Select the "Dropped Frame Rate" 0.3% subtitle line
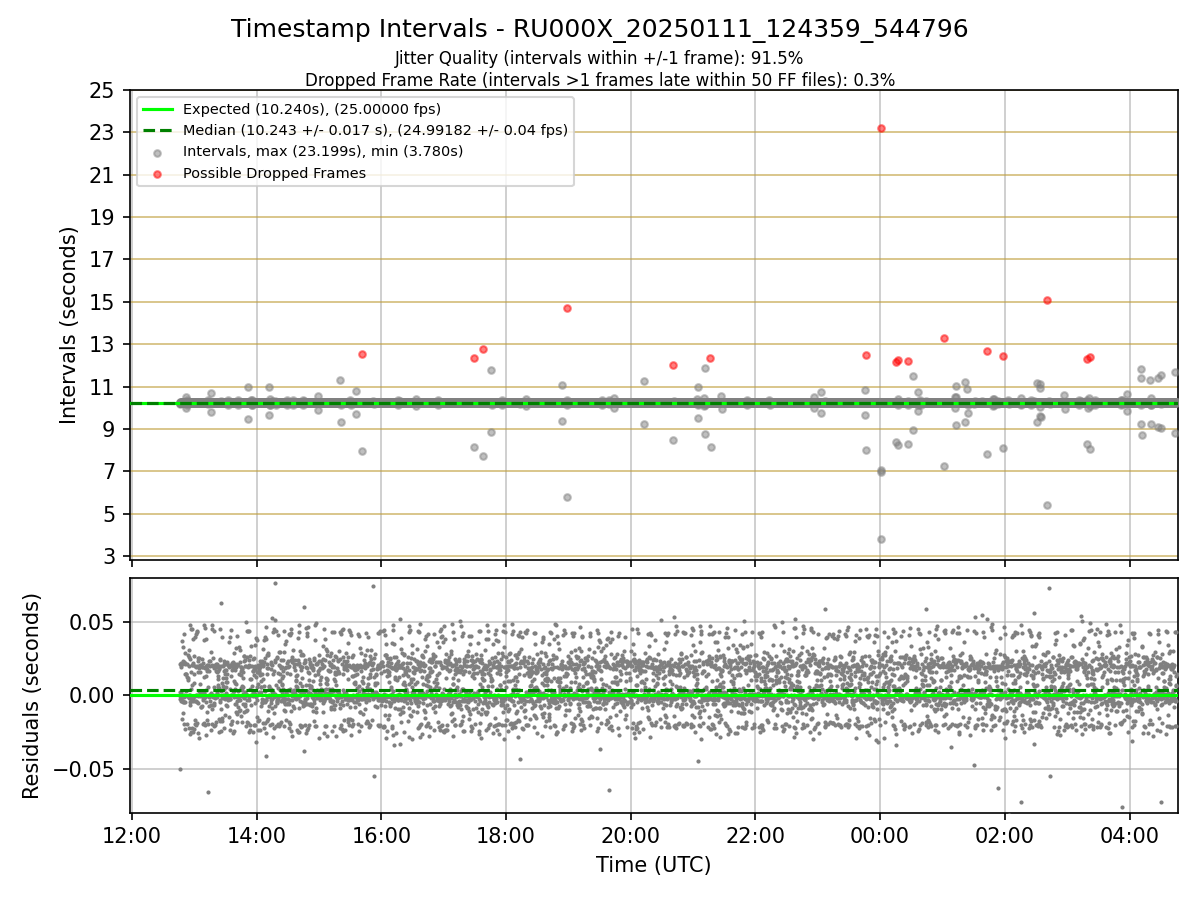Viewport: 1200px width, 900px height. (599, 79)
